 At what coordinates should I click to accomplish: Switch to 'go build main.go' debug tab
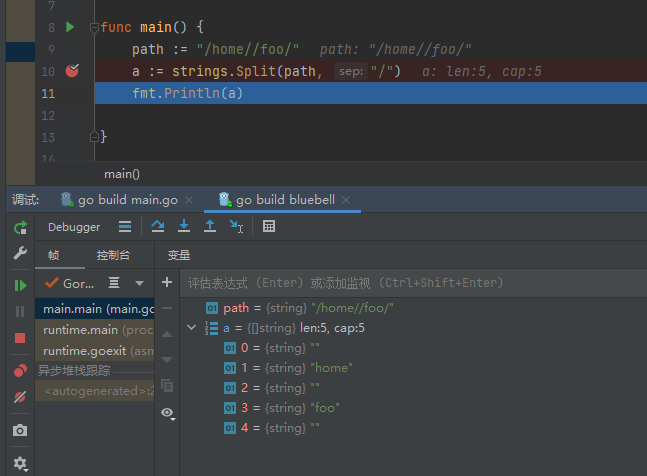119,200
